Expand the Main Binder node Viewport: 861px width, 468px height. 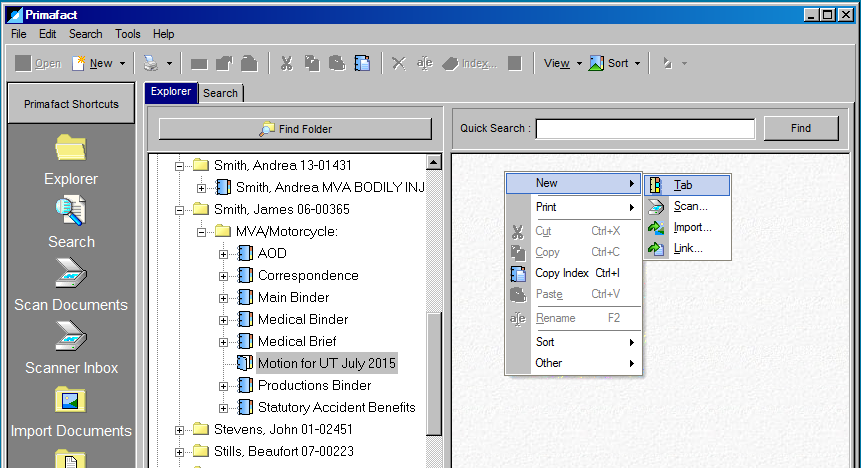(x=223, y=298)
